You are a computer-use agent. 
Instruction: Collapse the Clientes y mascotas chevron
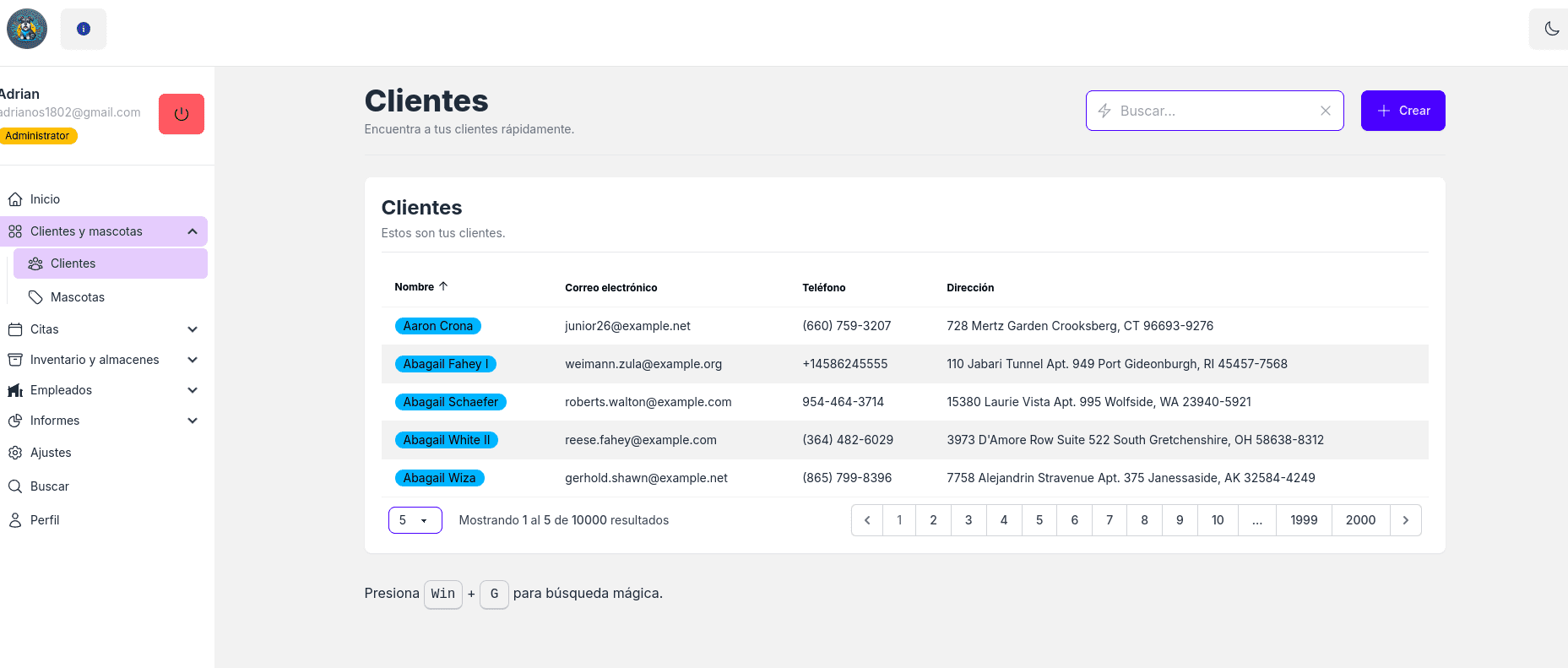(193, 231)
